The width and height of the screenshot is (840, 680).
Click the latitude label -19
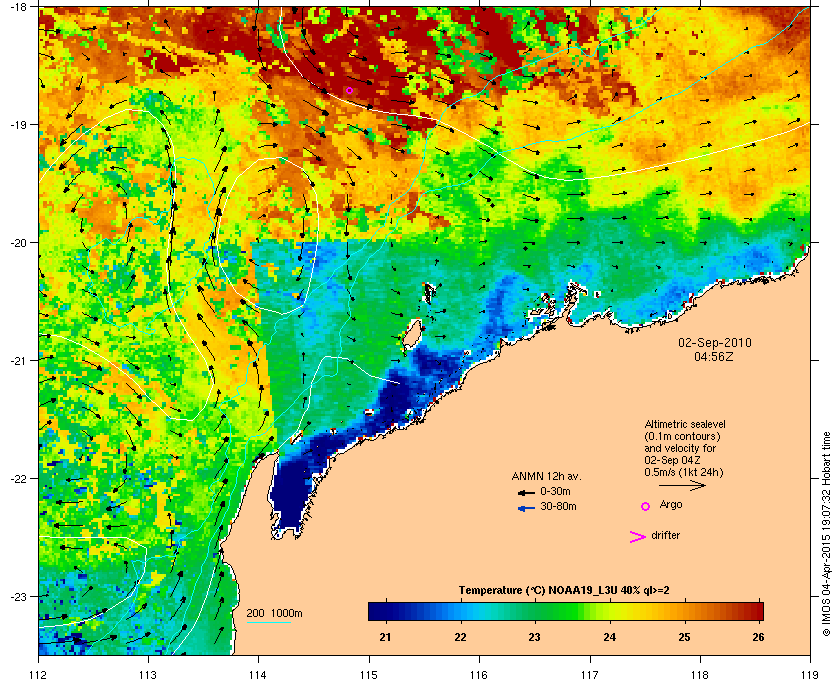point(19,125)
